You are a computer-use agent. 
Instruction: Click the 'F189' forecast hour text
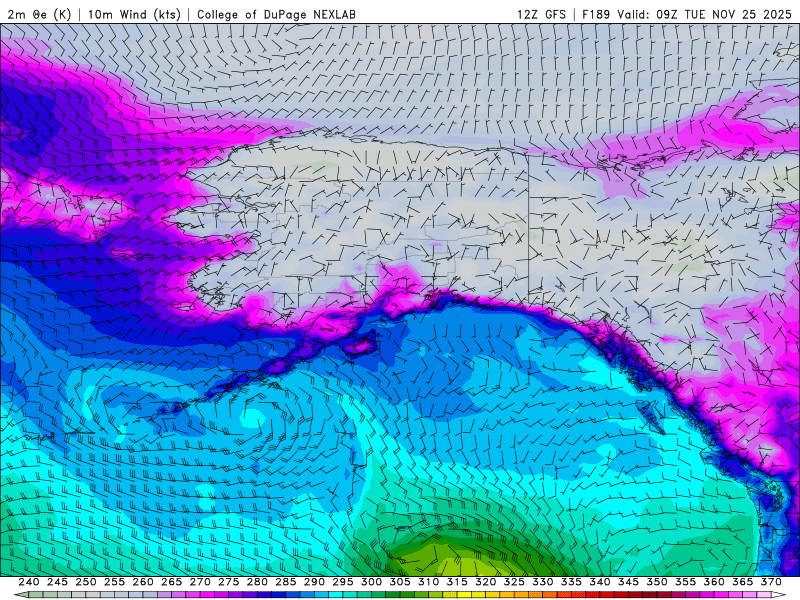(596, 14)
